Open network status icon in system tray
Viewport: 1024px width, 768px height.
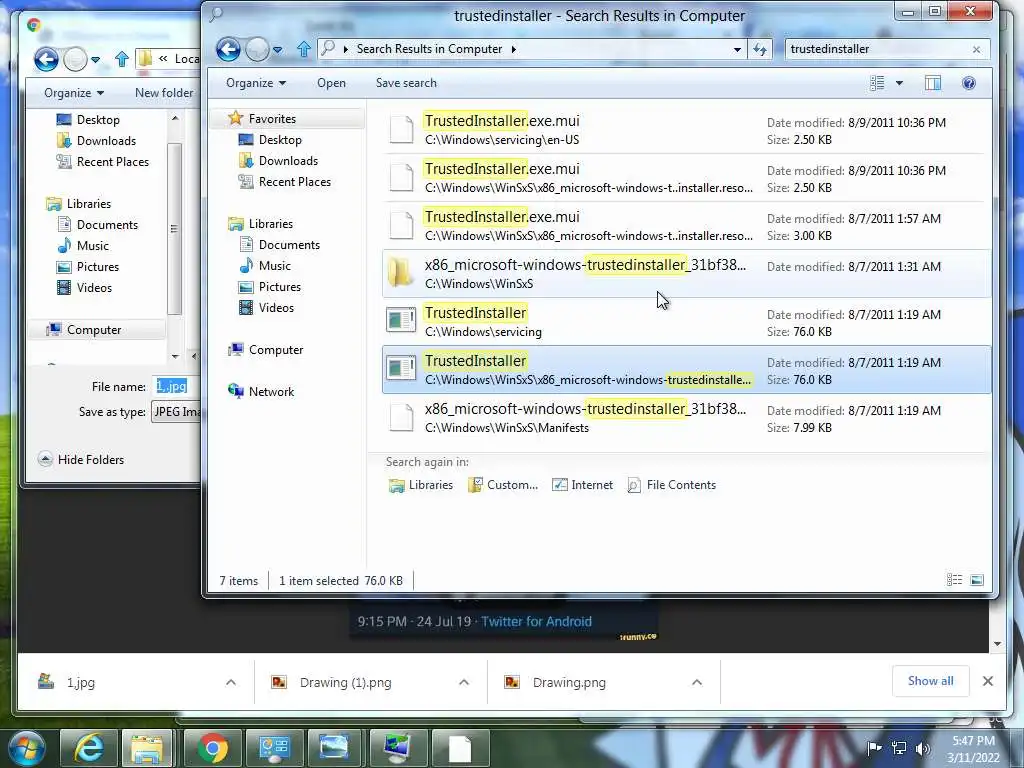(x=899, y=748)
